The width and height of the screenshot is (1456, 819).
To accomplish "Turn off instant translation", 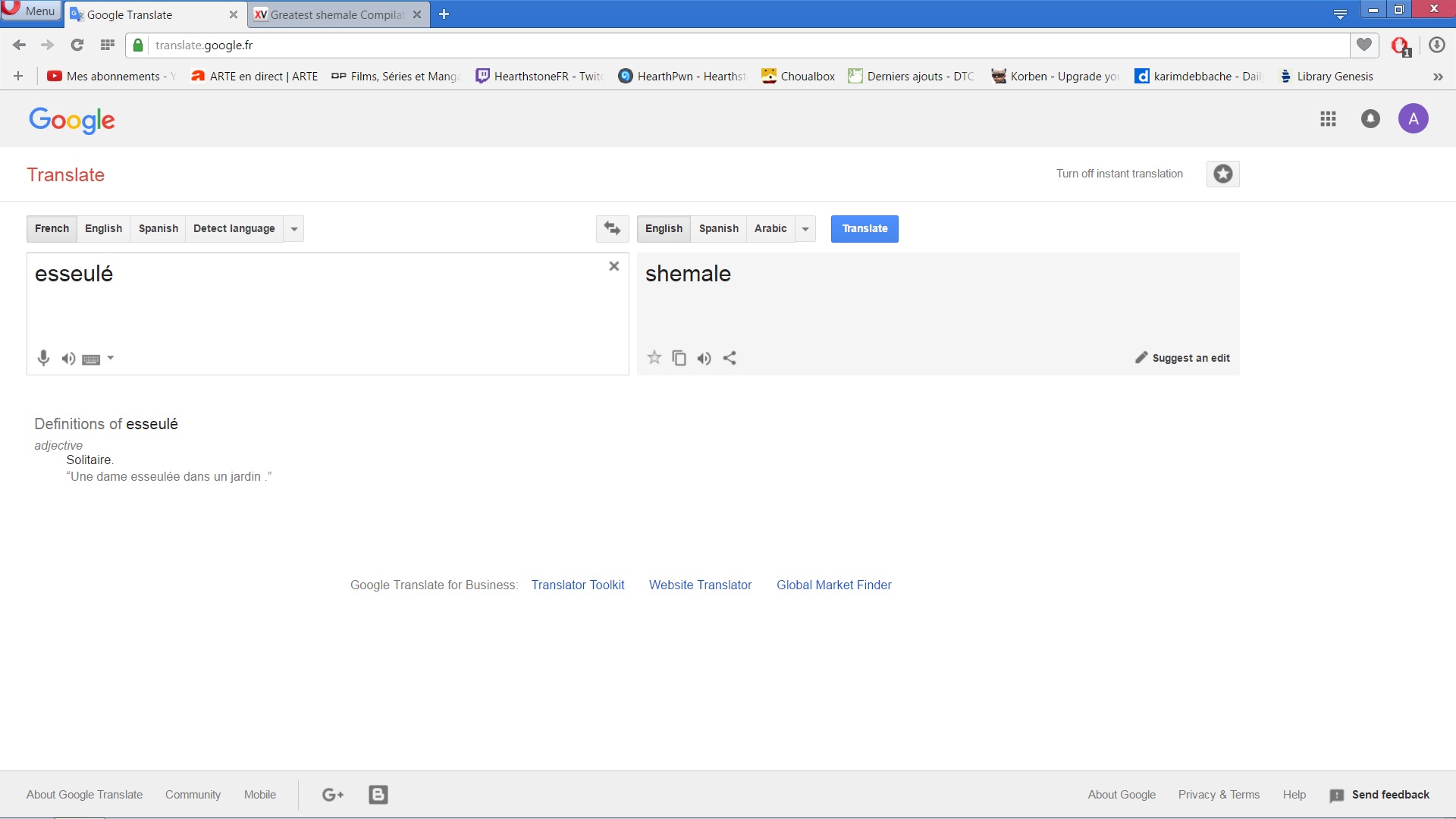I will tap(1119, 173).
